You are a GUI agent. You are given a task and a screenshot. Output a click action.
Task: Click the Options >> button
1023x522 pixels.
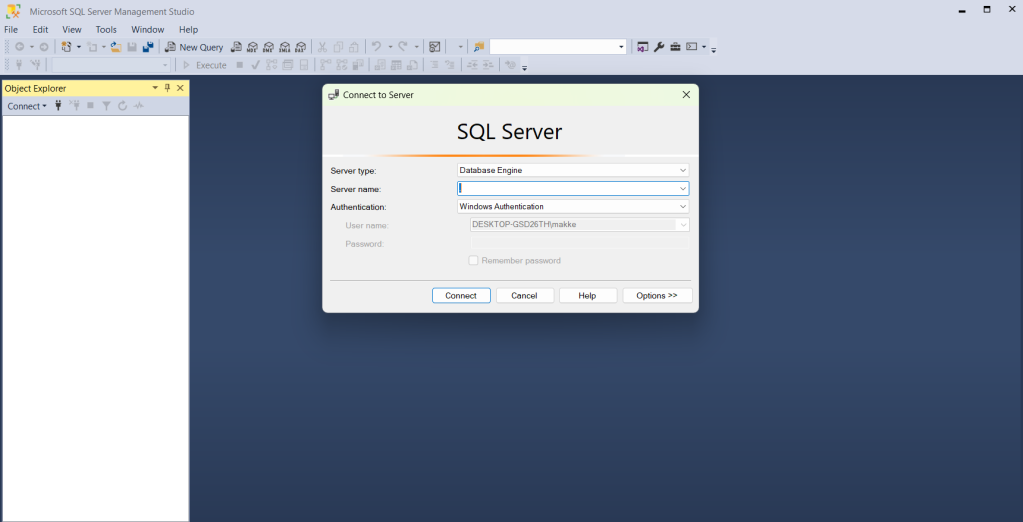tap(657, 296)
